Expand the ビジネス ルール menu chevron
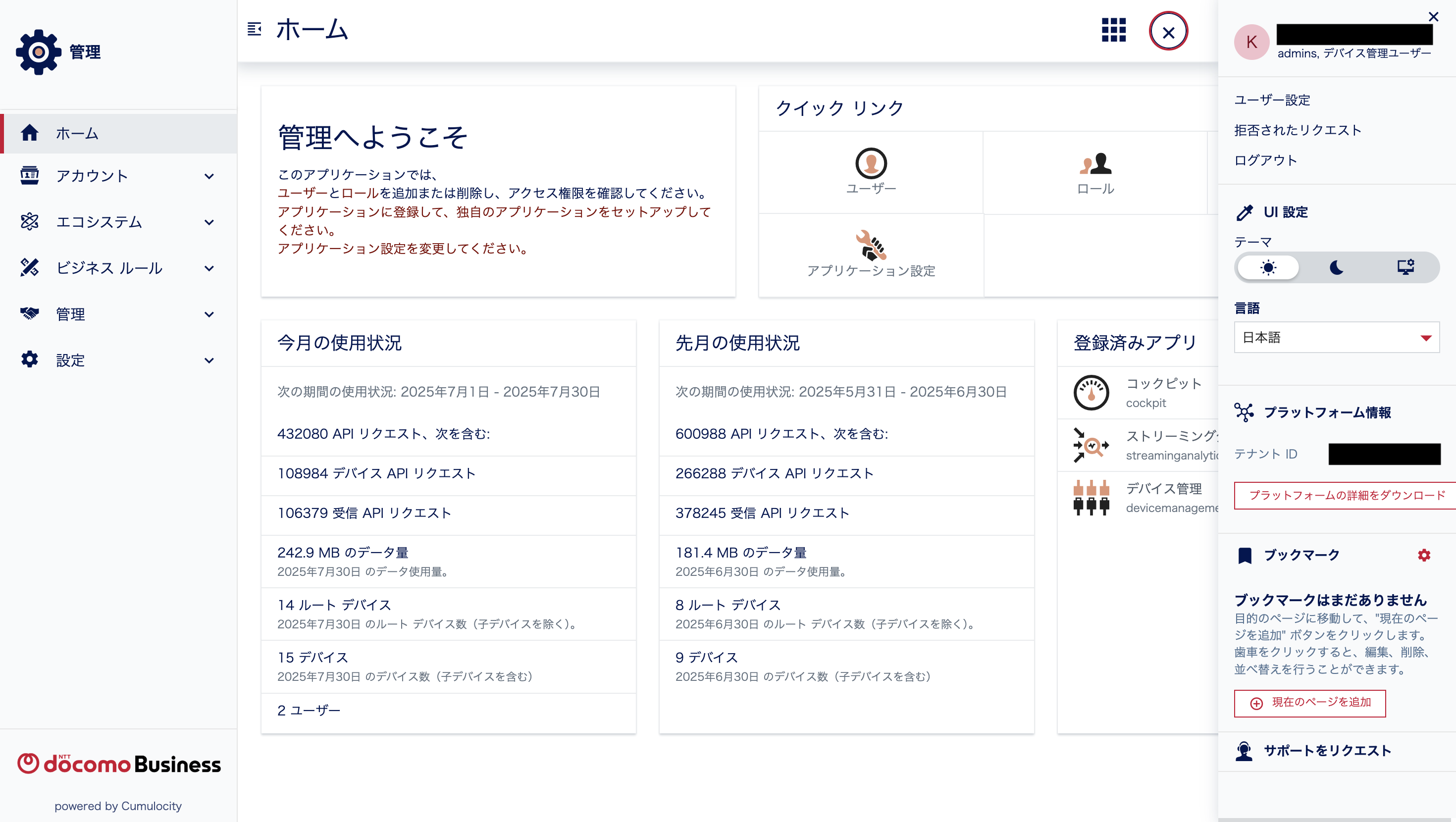This screenshot has height=822, width=1456. (209, 268)
